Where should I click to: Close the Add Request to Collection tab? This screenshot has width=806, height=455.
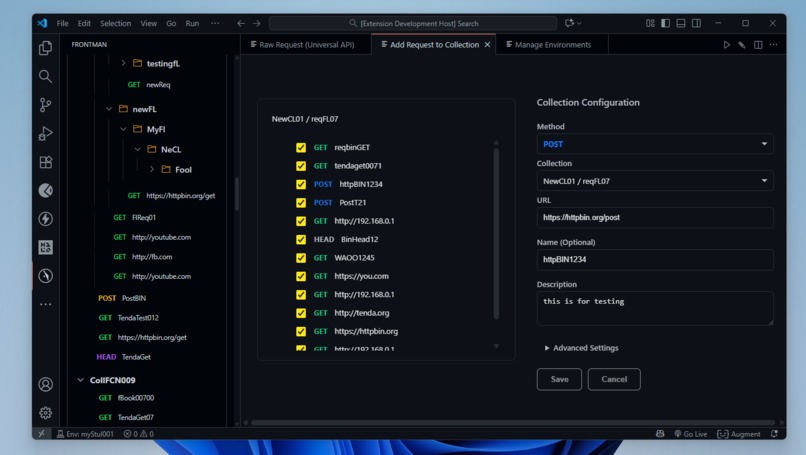coord(487,45)
